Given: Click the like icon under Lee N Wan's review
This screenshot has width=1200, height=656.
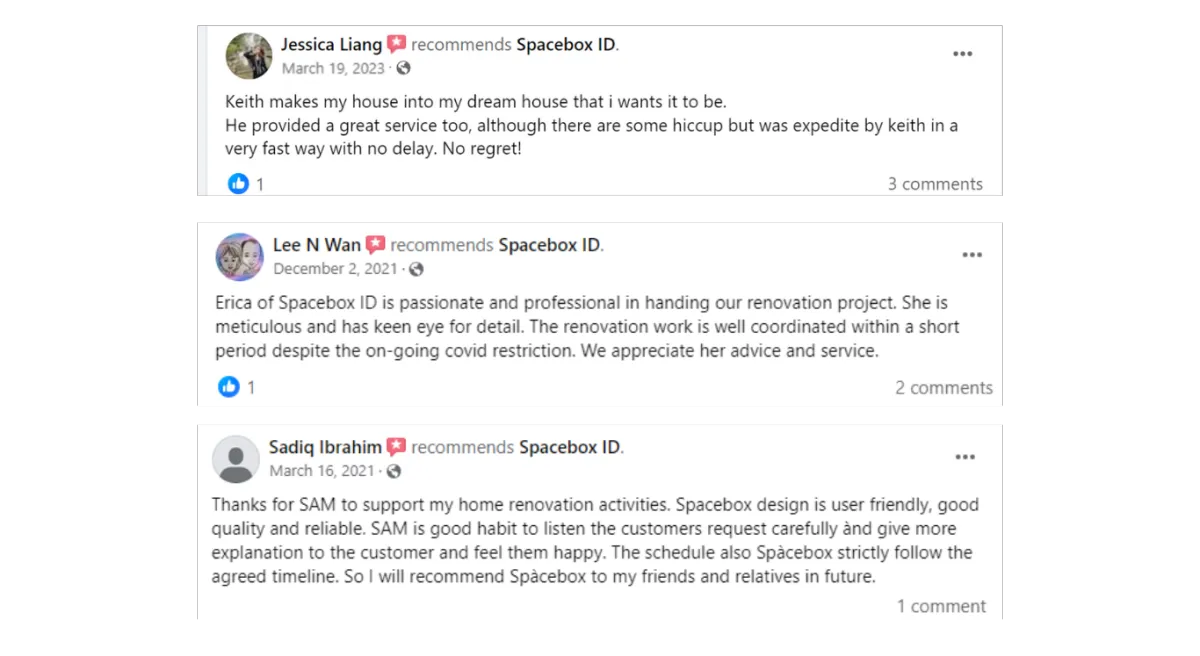Looking at the screenshot, I should tap(229, 386).
